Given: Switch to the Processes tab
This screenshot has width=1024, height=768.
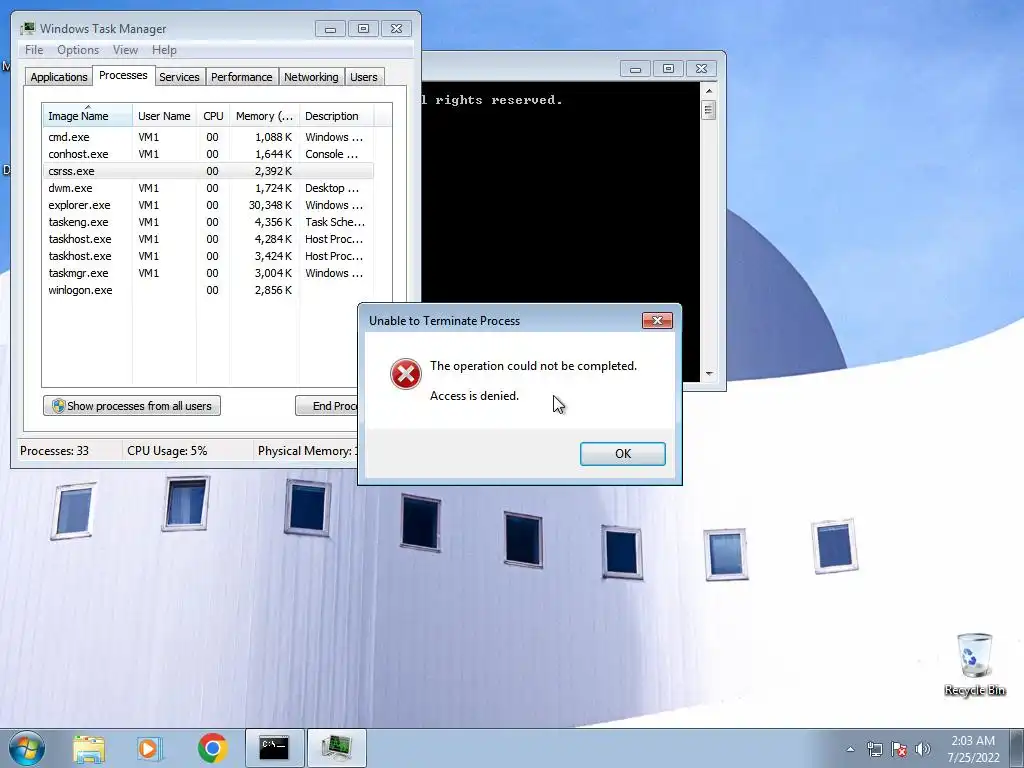Looking at the screenshot, I should pyautogui.click(x=123, y=75).
